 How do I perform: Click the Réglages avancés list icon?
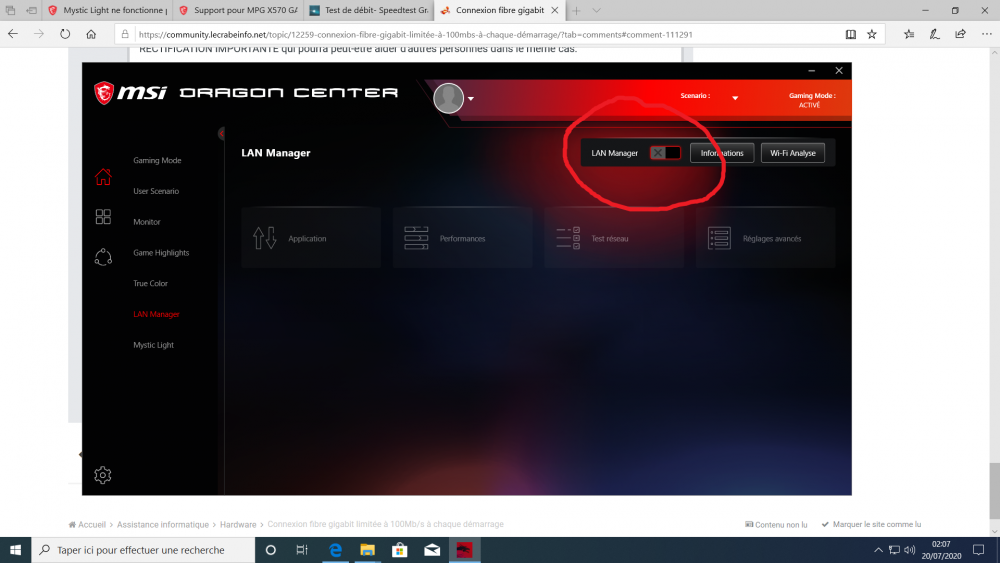coord(719,238)
